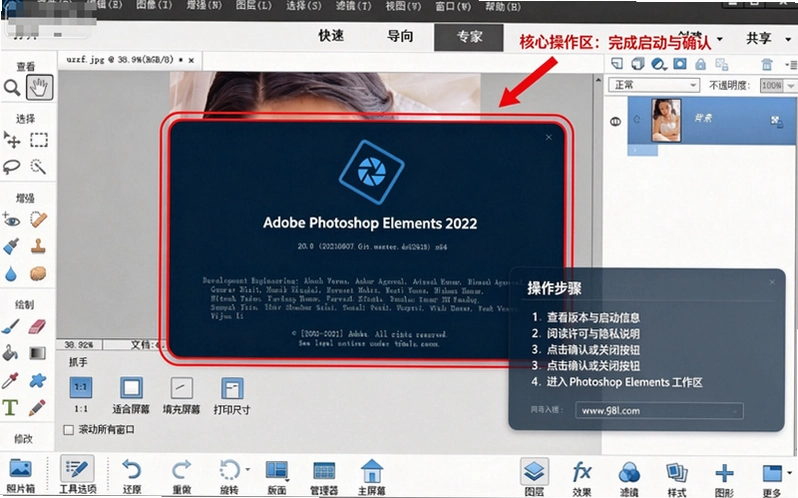Select the Quick Selection tool

click(38, 166)
